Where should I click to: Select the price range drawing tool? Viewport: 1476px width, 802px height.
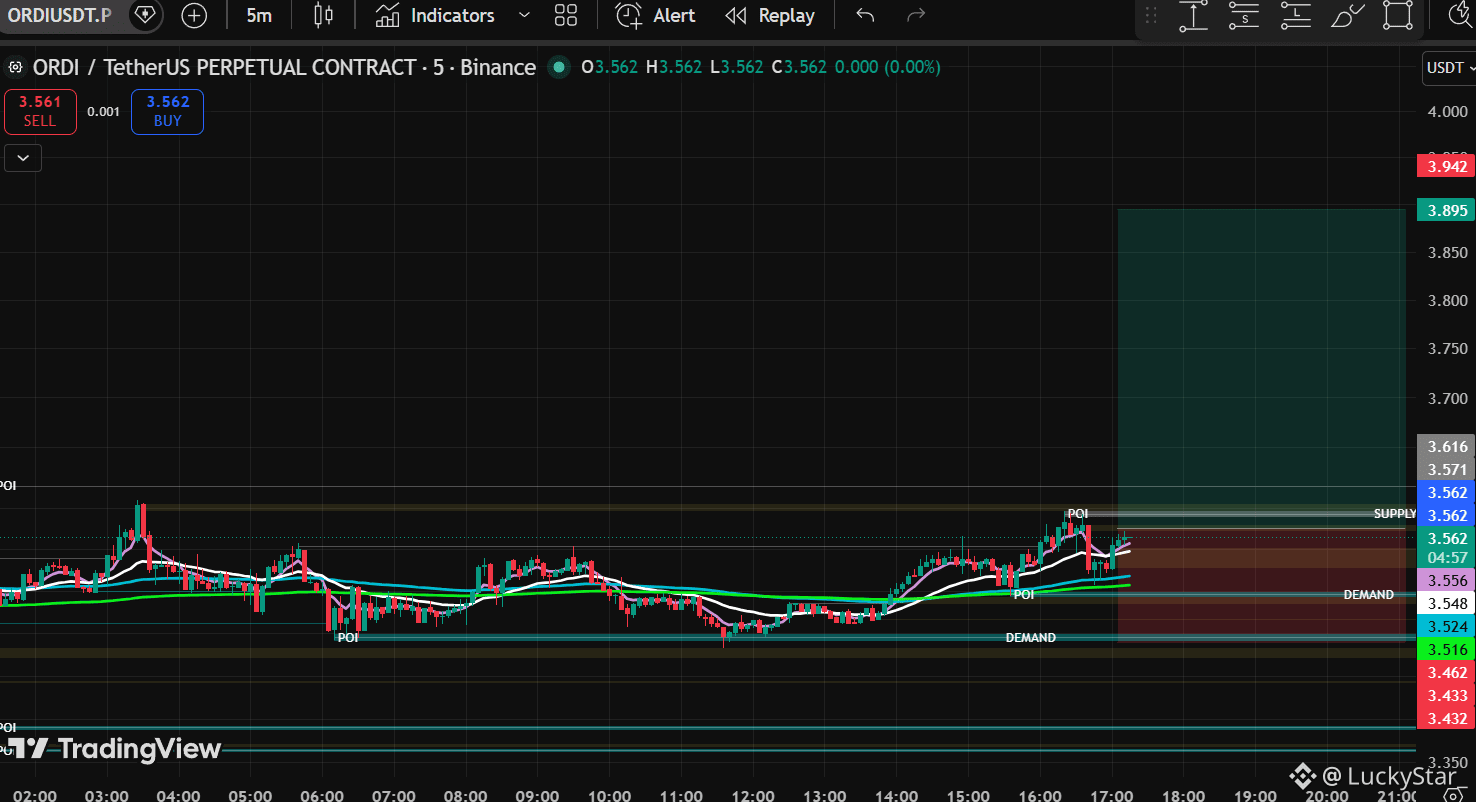click(1193, 15)
